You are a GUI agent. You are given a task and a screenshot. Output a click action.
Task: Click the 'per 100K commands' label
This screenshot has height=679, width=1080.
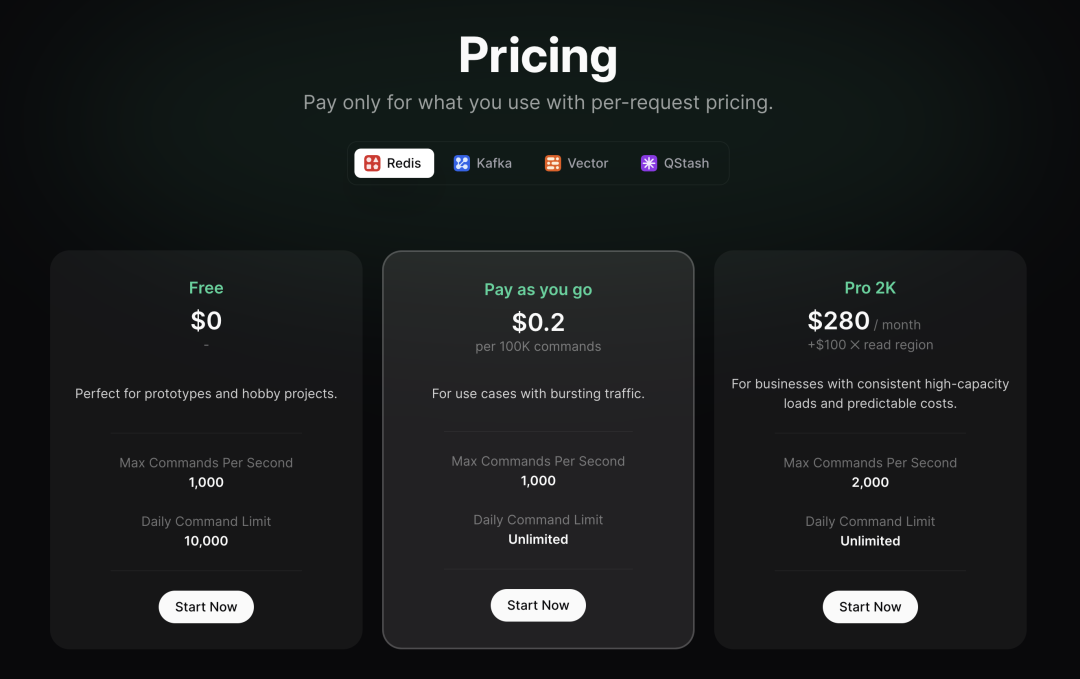(x=538, y=346)
